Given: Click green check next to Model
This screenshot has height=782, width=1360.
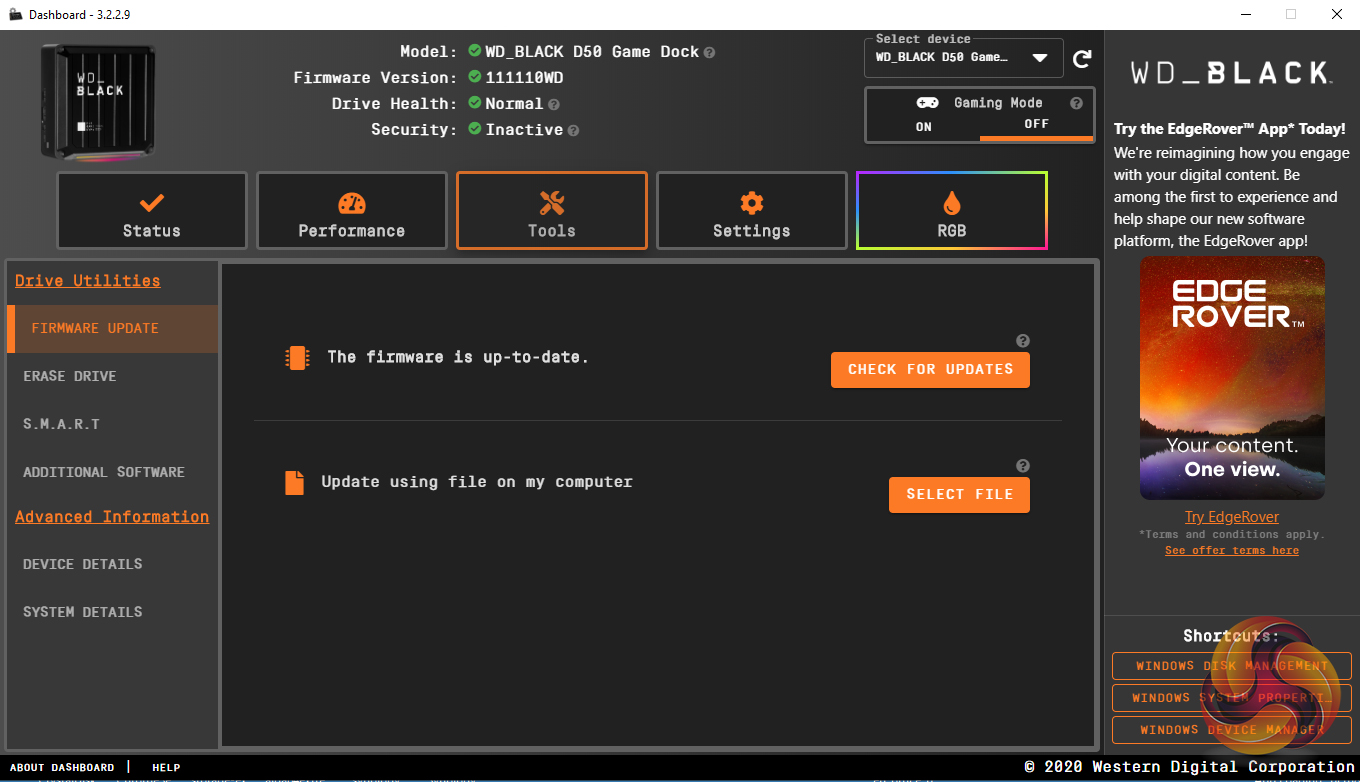Looking at the screenshot, I should (x=475, y=51).
